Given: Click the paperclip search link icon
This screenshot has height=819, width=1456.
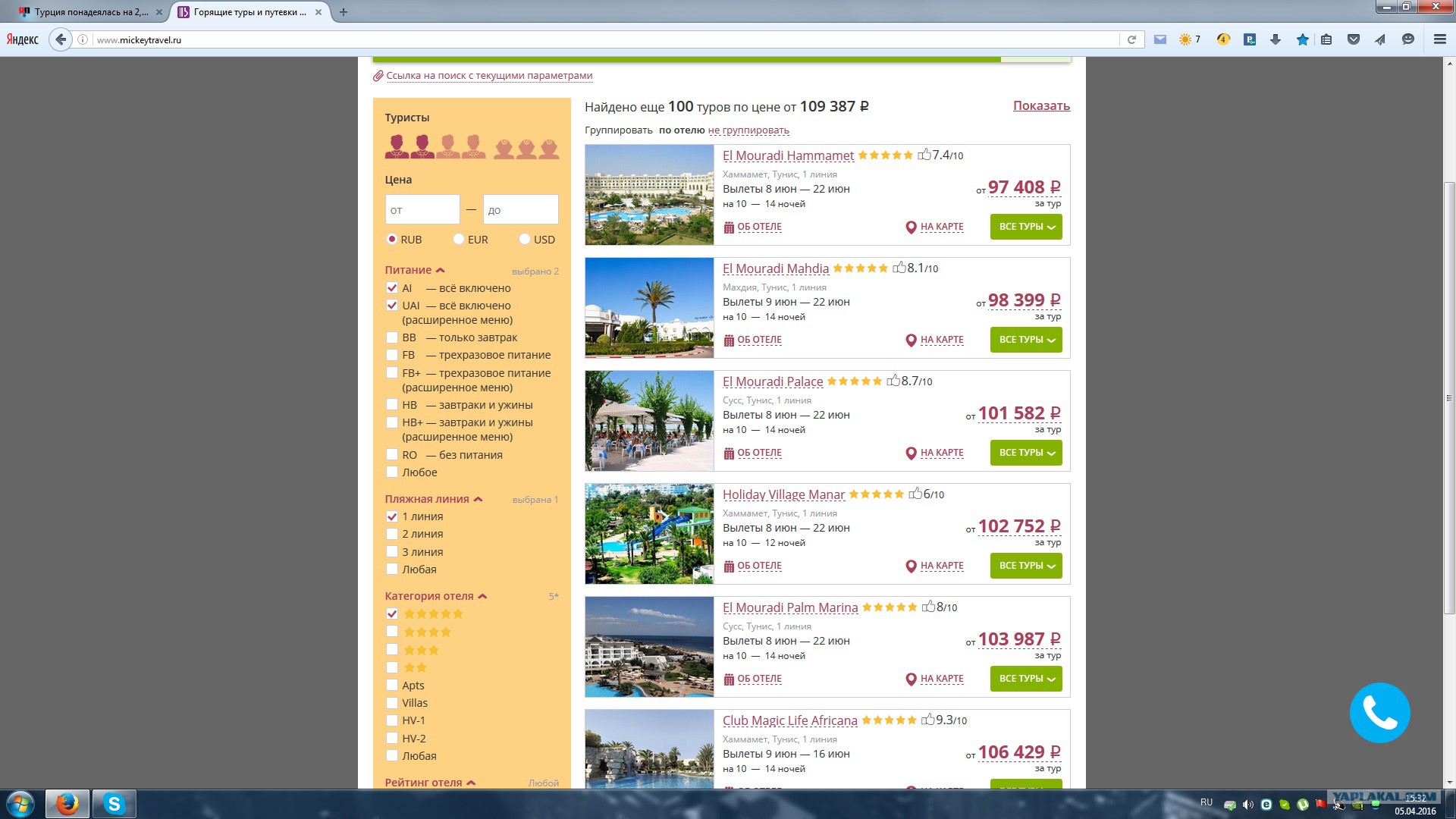Looking at the screenshot, I should (x=378, y=76).
